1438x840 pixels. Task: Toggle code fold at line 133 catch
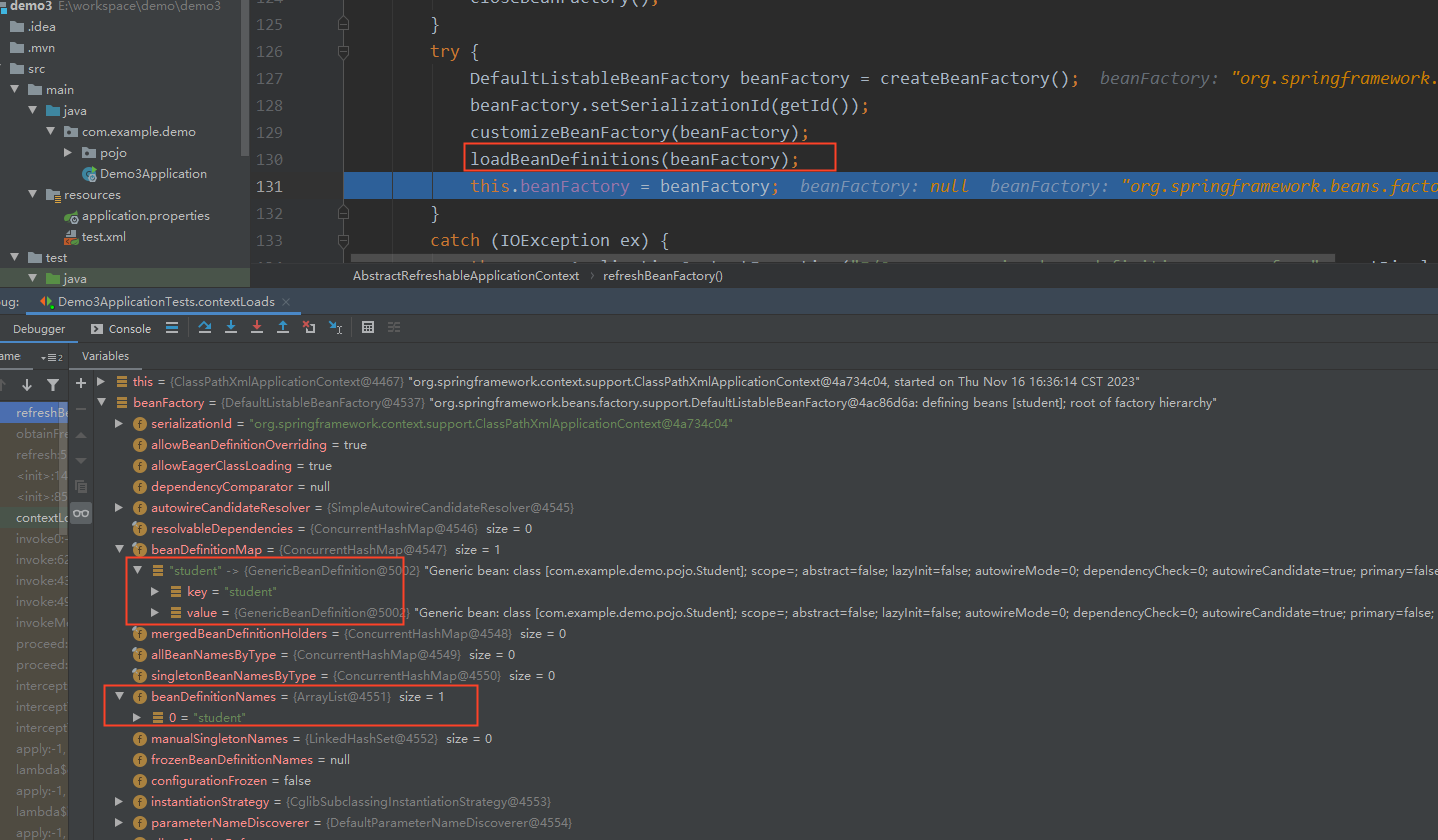tap(344, 240)
